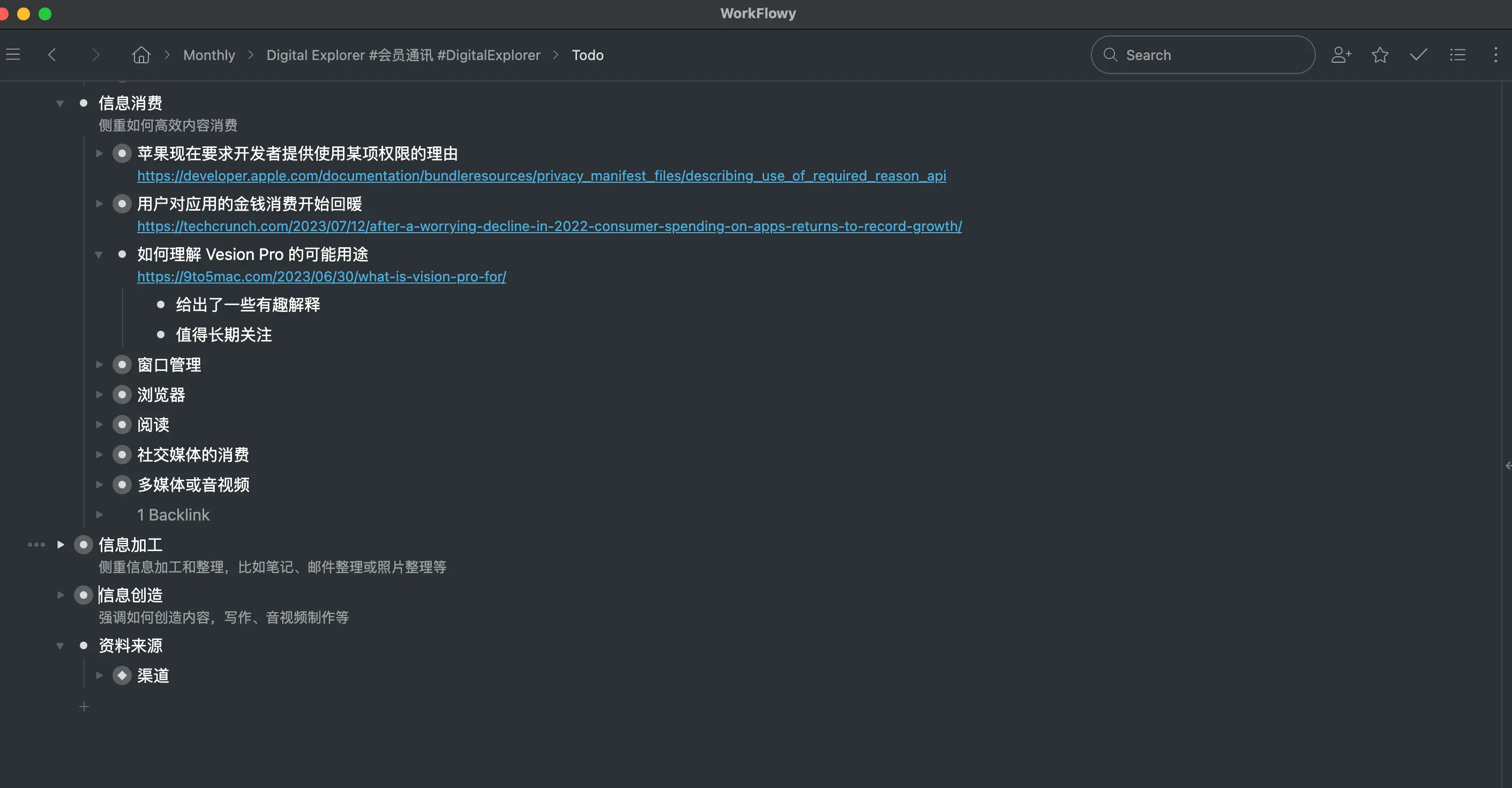The image size is (1512, 788).
Task: Expand the 多媒体或音视频 item
Action: point(99,485)
